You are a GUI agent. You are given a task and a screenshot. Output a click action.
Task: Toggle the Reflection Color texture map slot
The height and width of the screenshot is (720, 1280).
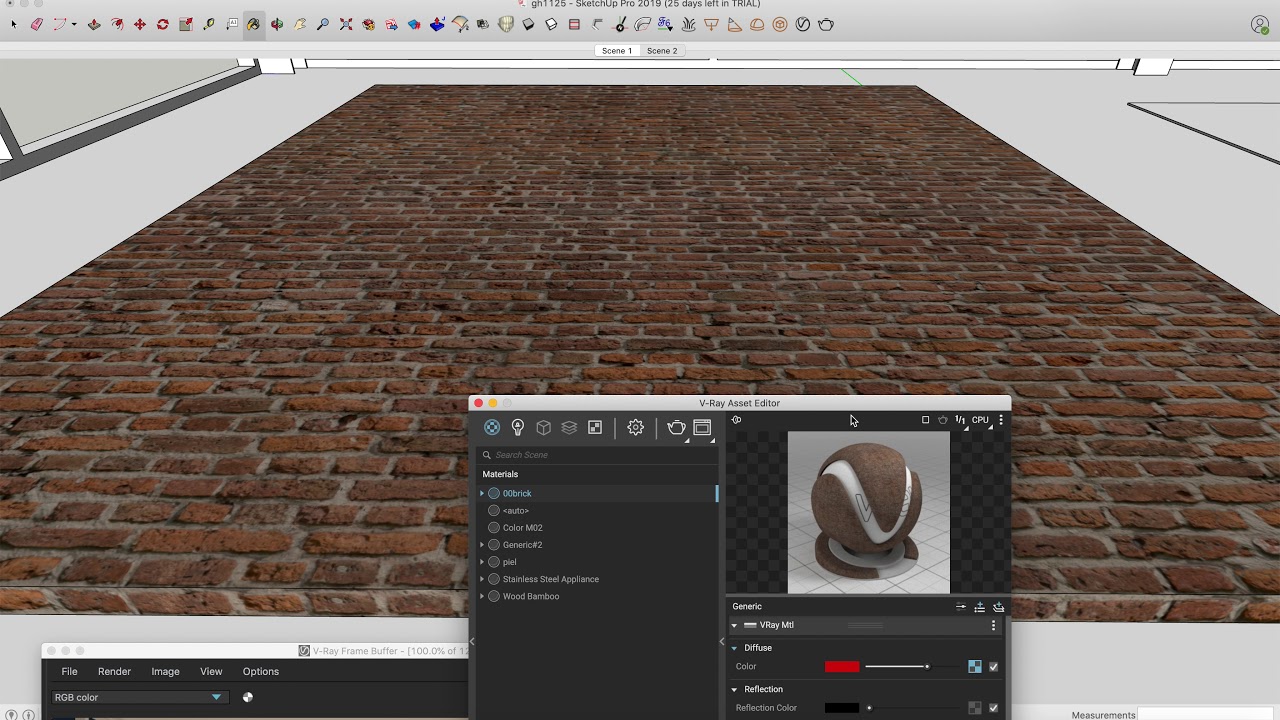click(975, 708)
